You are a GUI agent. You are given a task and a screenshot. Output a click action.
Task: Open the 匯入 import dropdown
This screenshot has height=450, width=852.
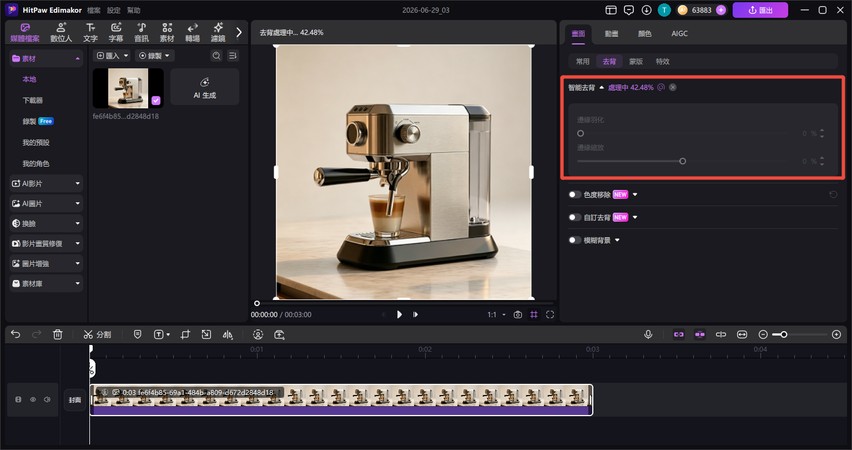[112, 55]
